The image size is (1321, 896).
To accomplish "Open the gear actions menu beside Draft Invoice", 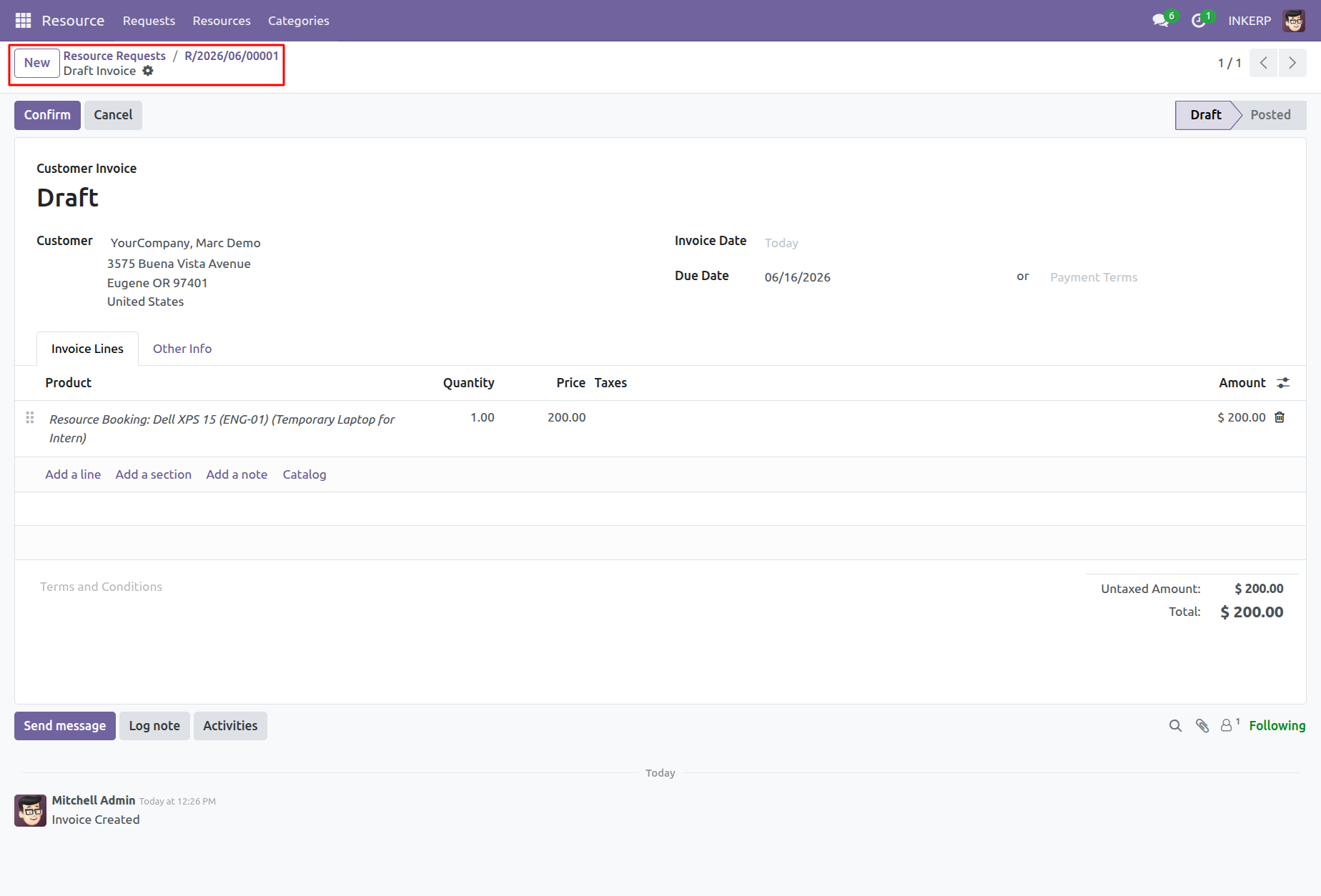I will [148, 71].
